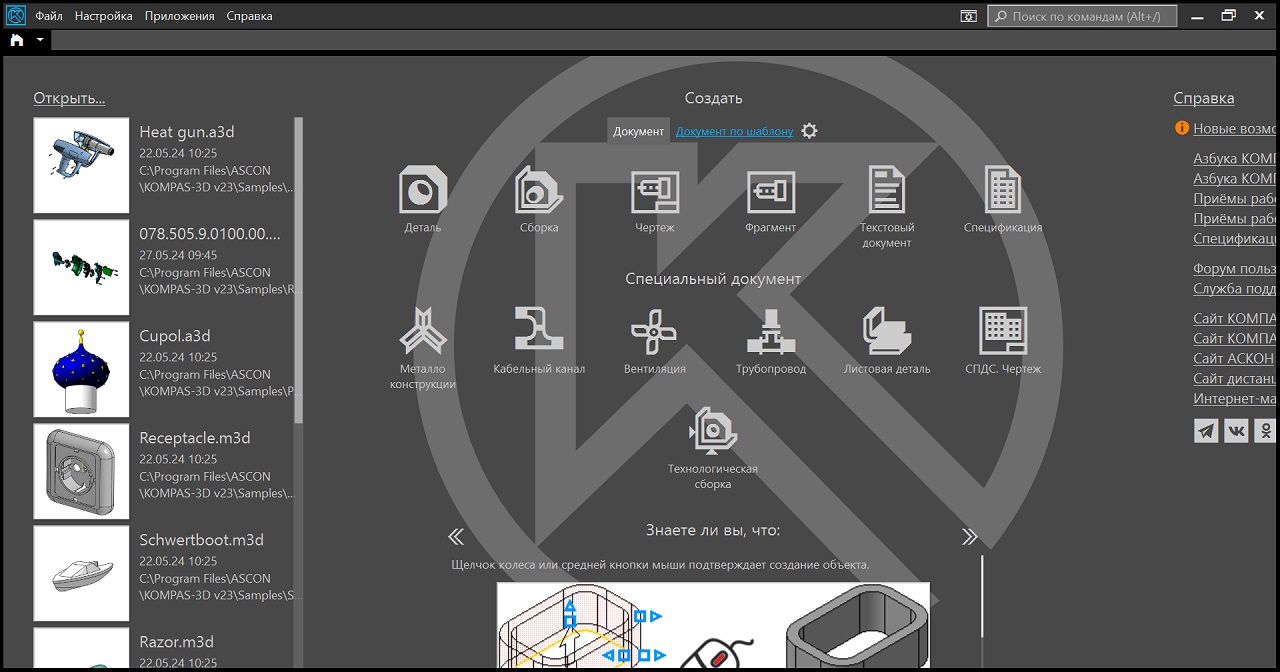Show the next tip with right chevron
Image resolution: width=1280 pixels, height=672 pixels.
click(x=969, y=537)
